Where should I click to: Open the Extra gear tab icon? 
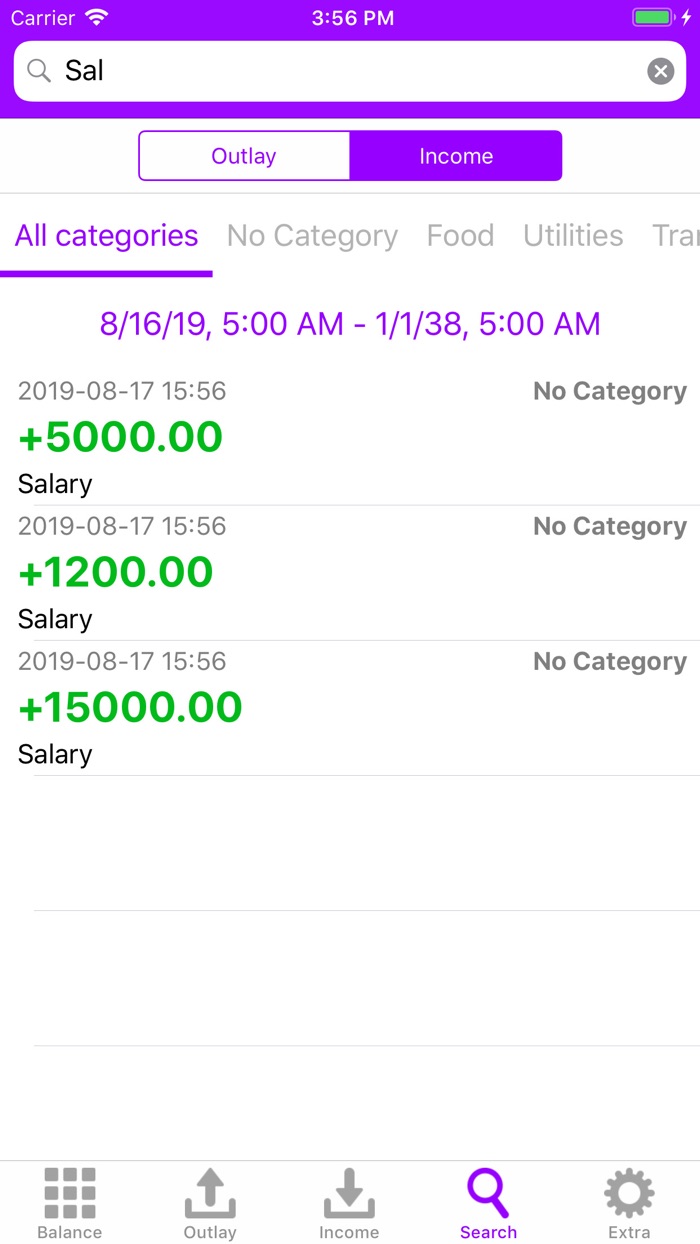(629, 1192)
